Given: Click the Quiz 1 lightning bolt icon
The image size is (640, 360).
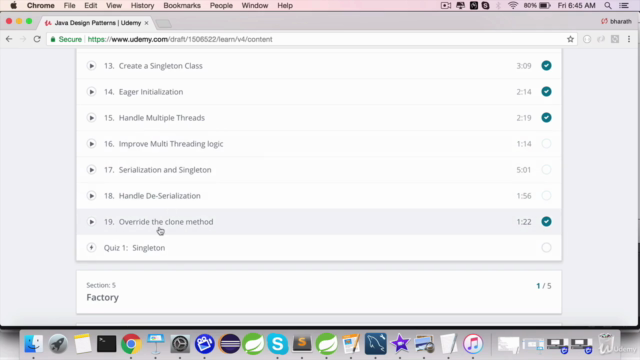Looking at the screenshot, I should coord(91,248).
